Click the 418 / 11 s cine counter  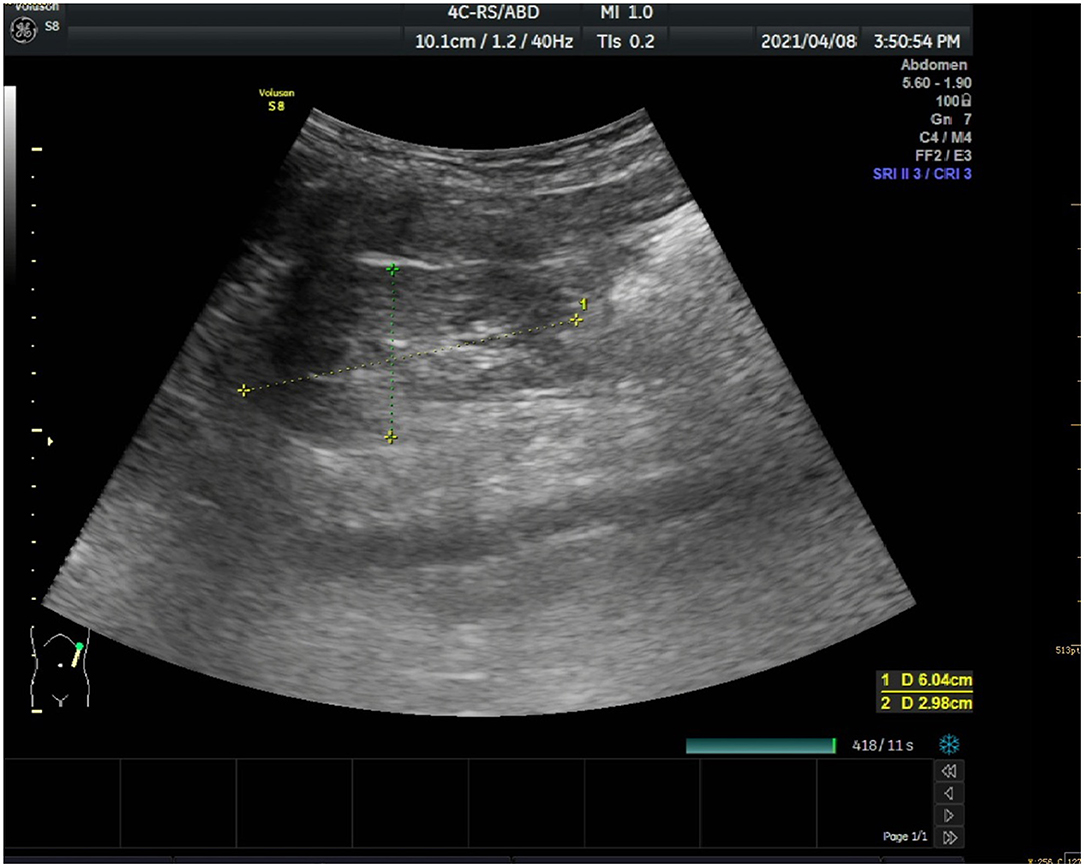point(883,745)
